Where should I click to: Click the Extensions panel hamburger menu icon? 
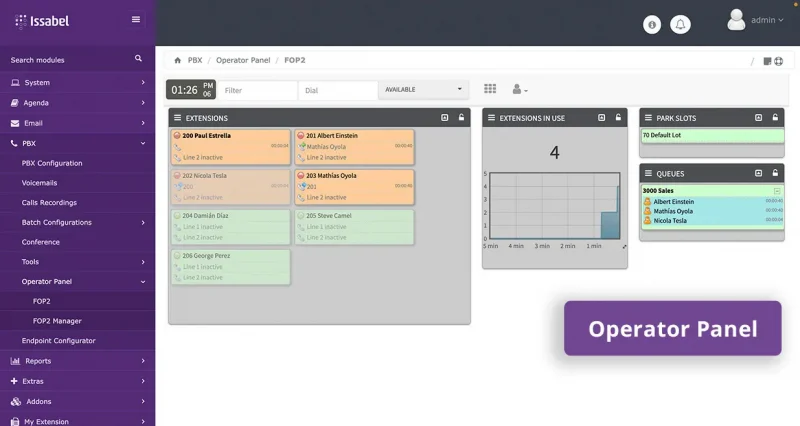tap(178, 118)
